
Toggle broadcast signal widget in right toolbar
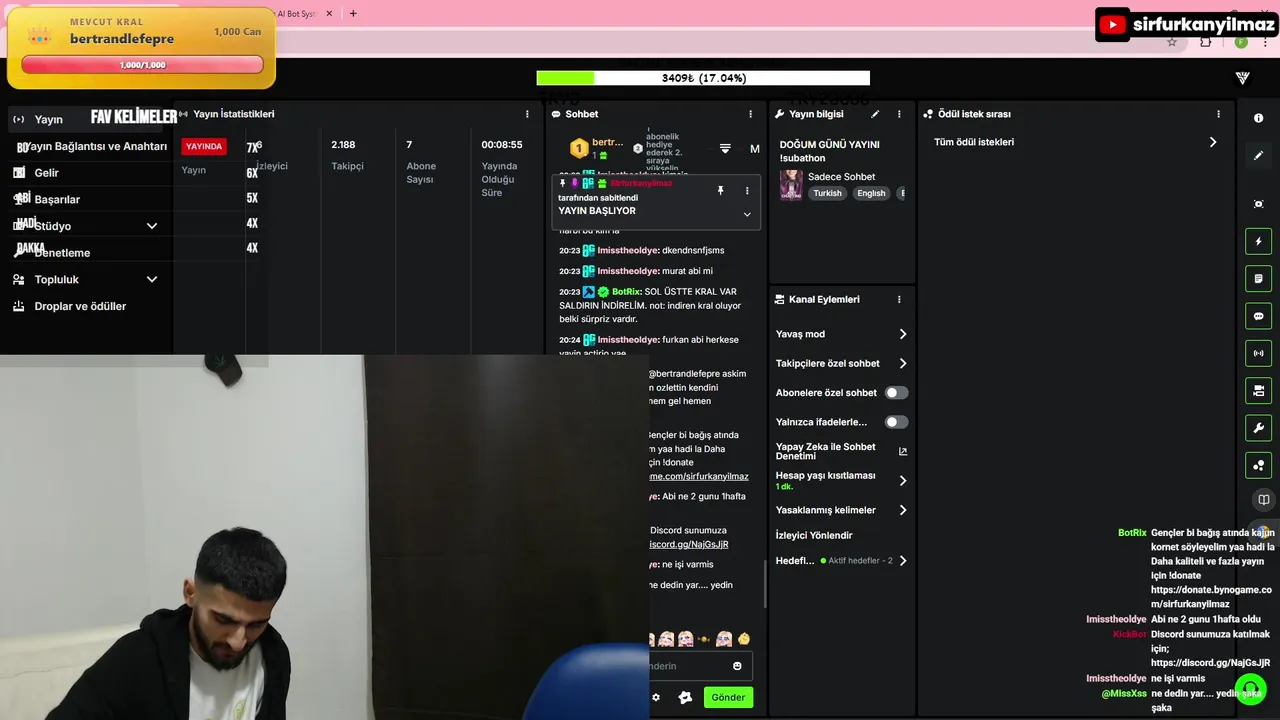click(x=1258, y=353)
